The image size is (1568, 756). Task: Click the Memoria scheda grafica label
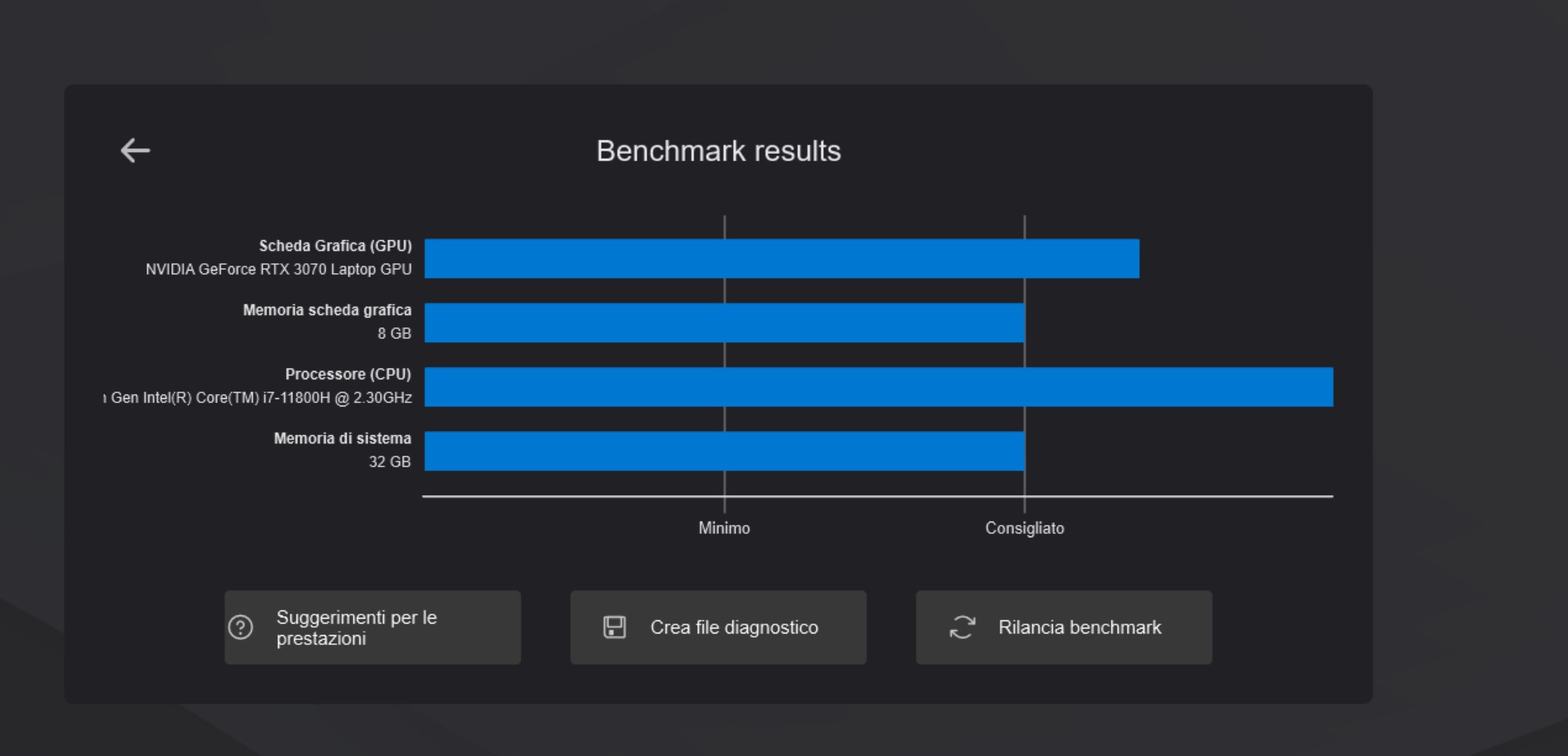pos(327,310)
